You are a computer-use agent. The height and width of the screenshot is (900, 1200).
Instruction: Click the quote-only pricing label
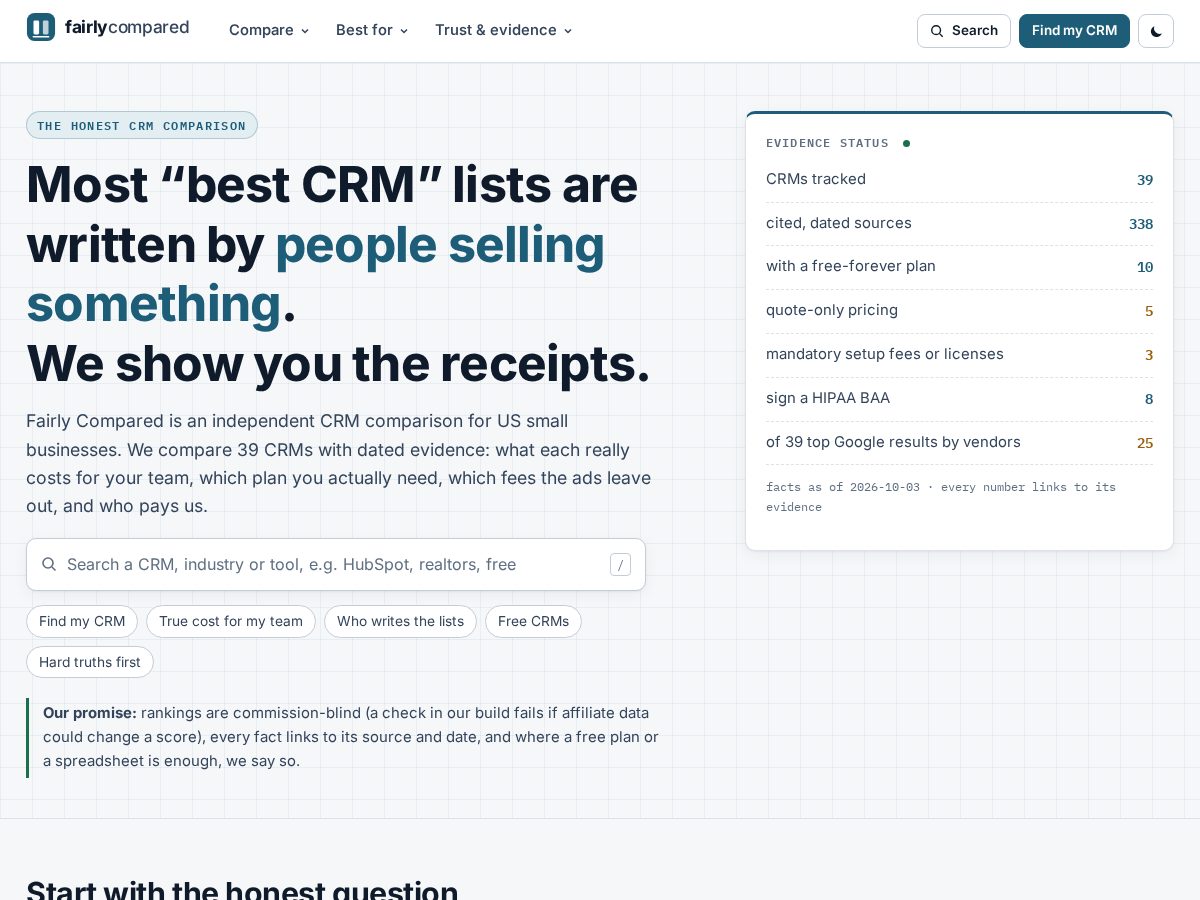tap(832, 310)
